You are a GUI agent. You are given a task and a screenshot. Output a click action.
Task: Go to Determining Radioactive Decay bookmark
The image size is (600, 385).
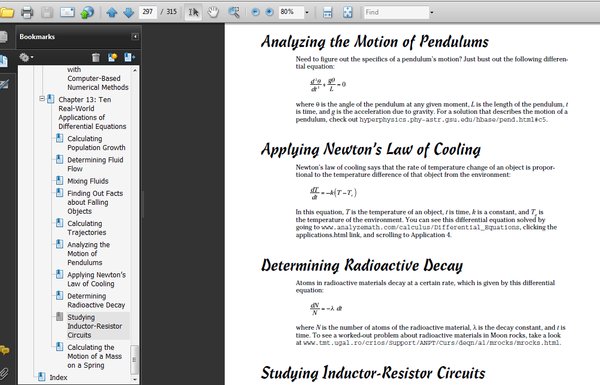point(96,300)
